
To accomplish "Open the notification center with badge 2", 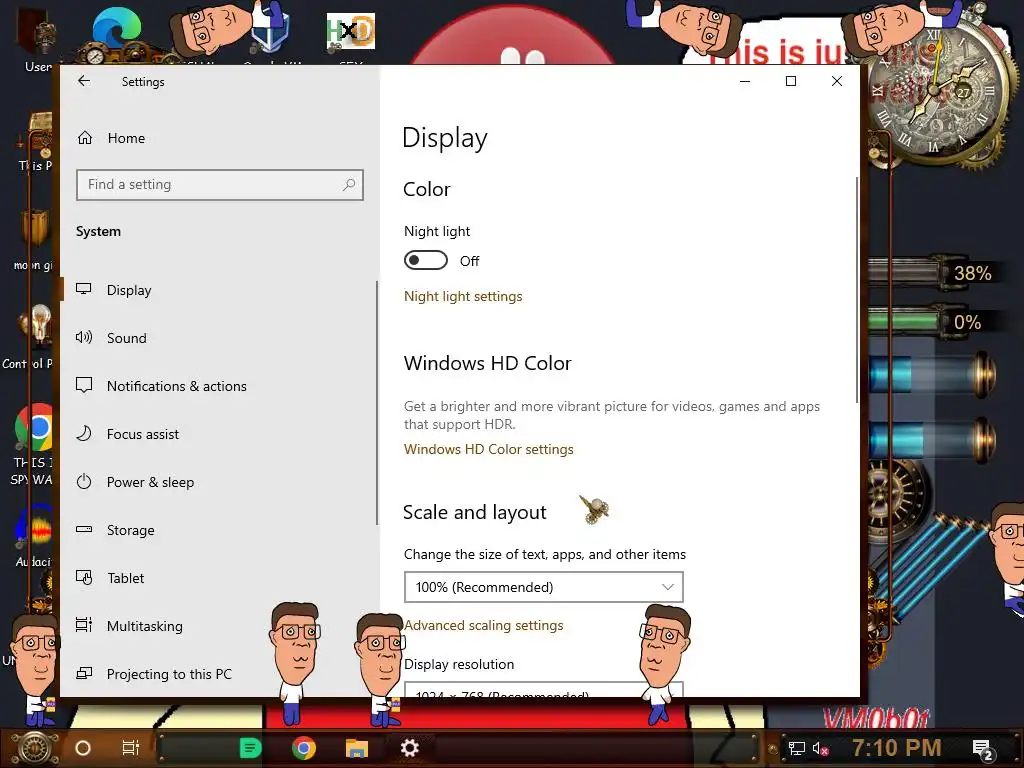I will (983, 749).
